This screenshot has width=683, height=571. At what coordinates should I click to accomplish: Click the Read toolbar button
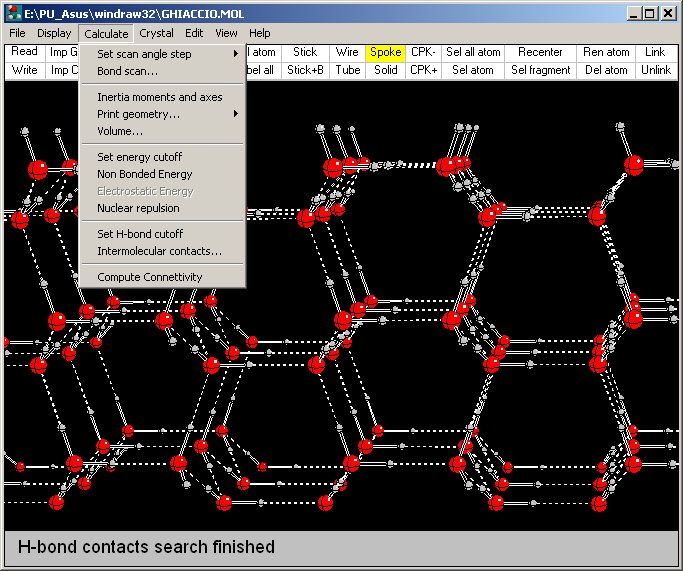pos(25,52)
